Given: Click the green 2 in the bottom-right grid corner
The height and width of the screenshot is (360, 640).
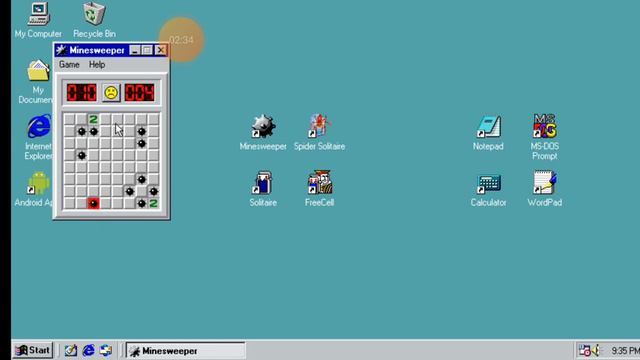Looking at the screenshot, I should (153, 203).
